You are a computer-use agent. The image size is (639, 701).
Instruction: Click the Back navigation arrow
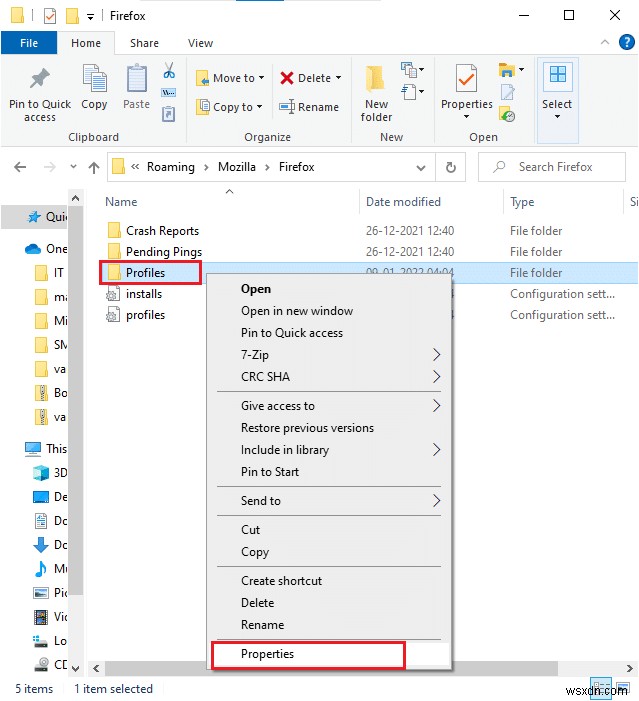click(20, 167)
